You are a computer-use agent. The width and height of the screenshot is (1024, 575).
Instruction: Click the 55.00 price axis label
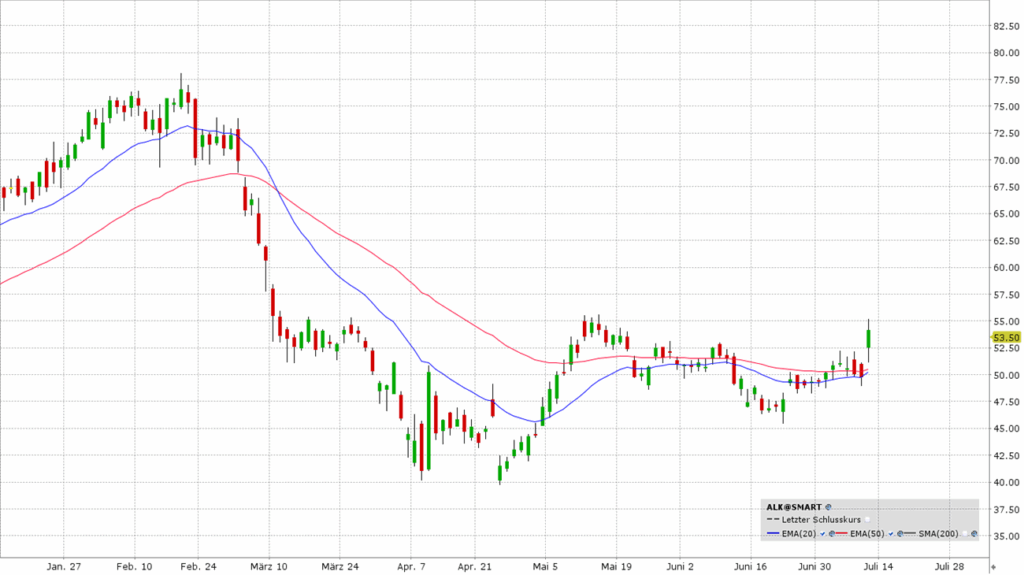pos(1006,321)
